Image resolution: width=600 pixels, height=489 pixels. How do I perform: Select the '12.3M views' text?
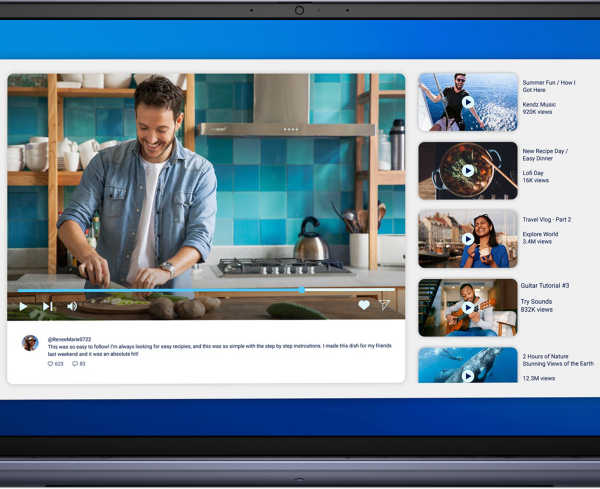coord(538,378)
